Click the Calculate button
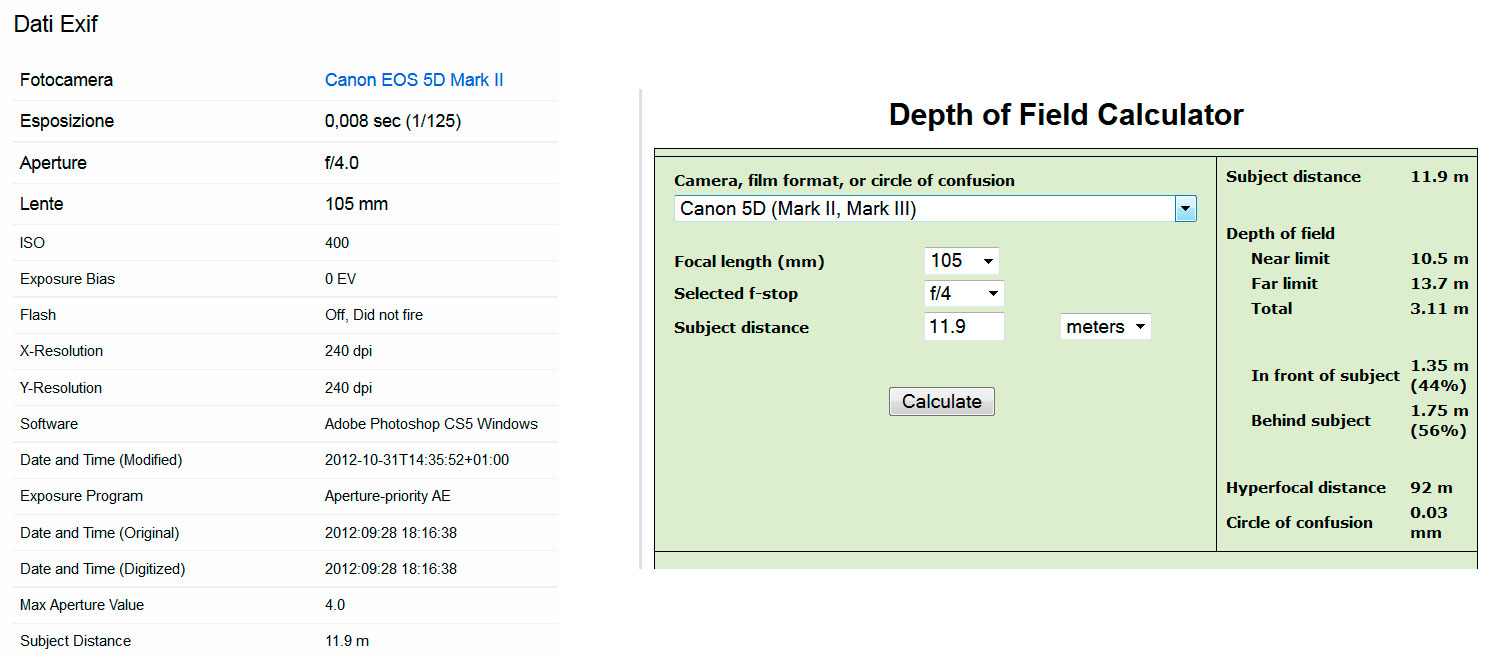1505x670 pixels. tap(942, 401)
